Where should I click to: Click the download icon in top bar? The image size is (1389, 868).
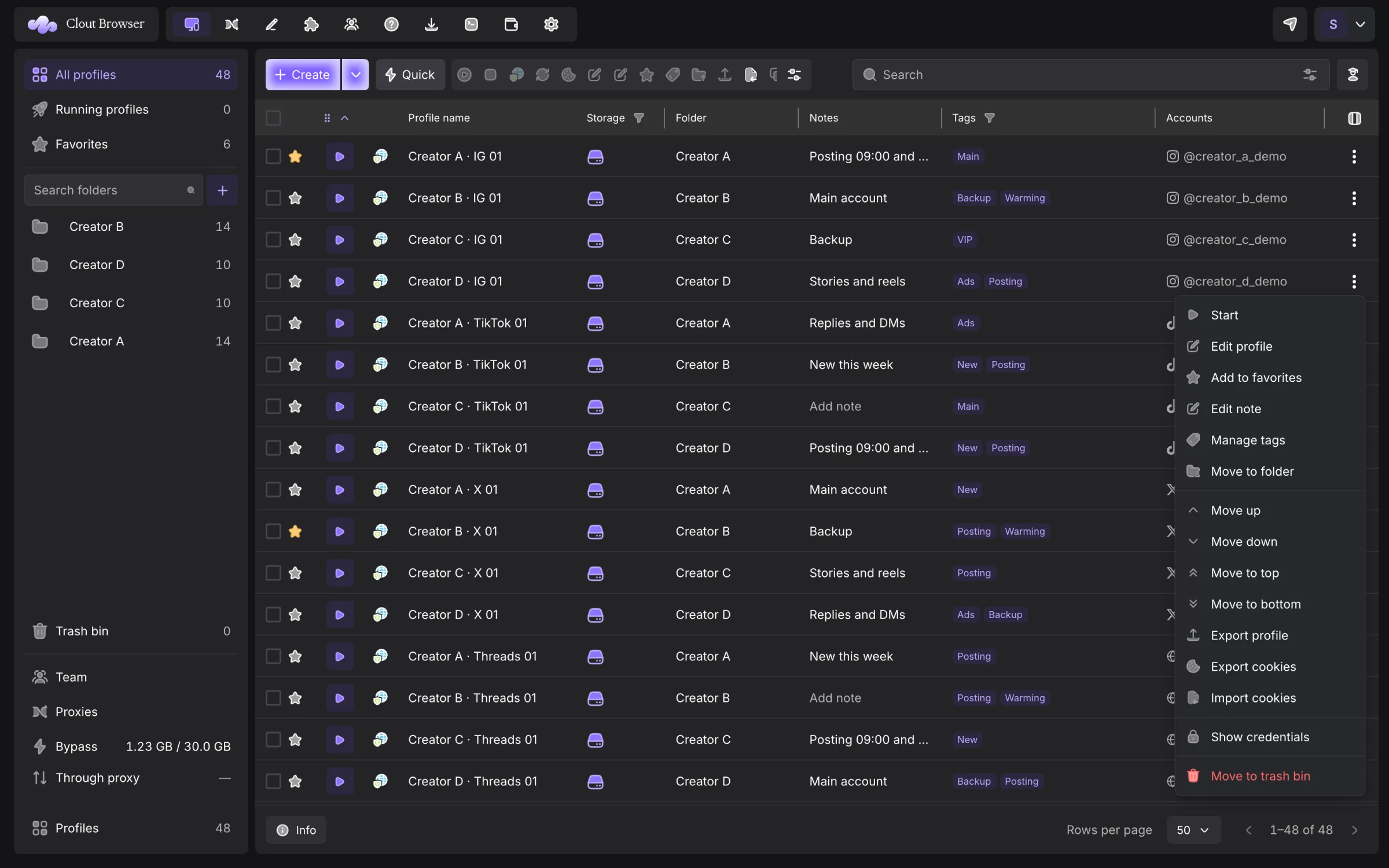point(431,24)
